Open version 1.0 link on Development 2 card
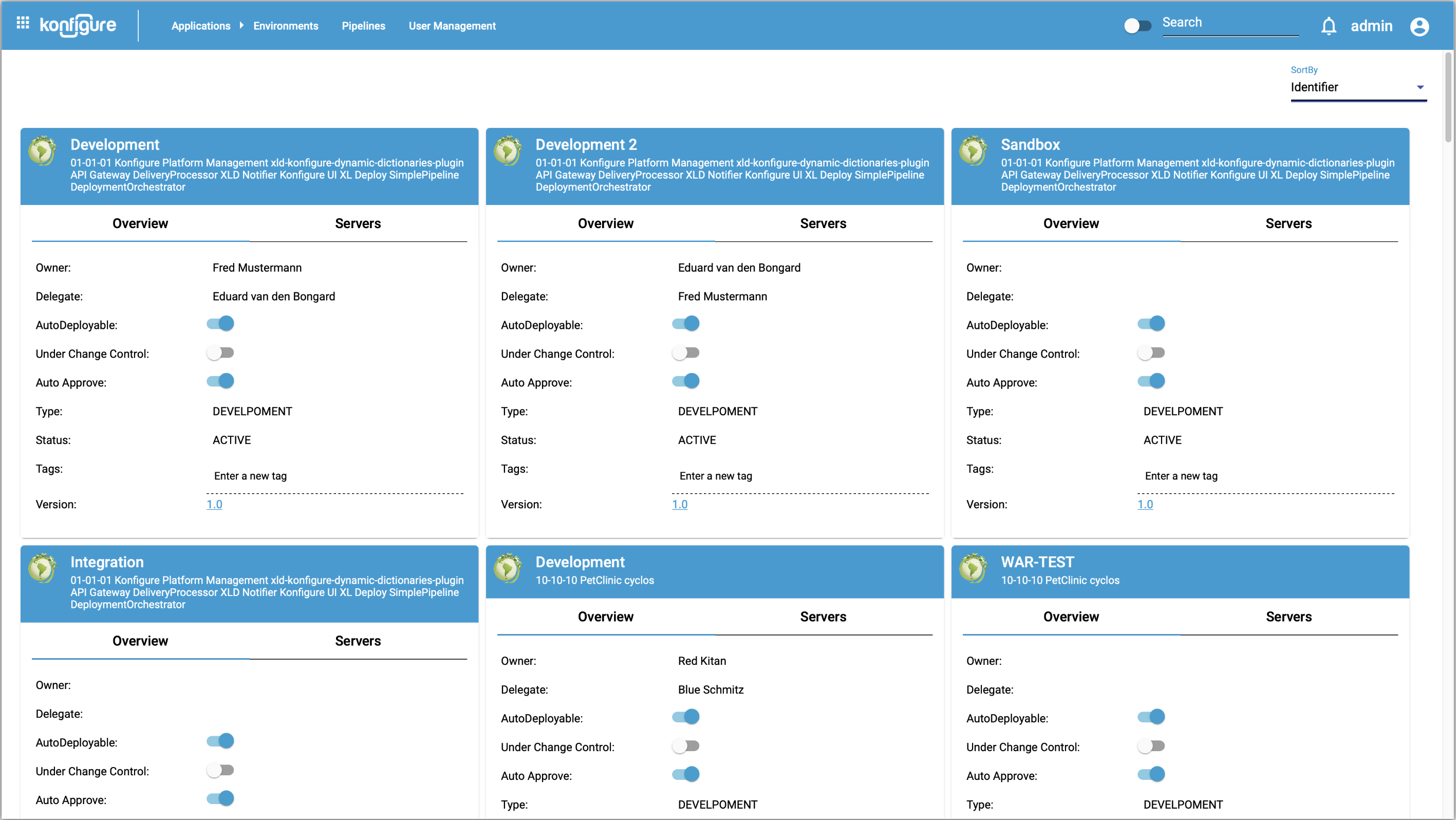This screenshot has height=820, width=1456. coord(679,504)
